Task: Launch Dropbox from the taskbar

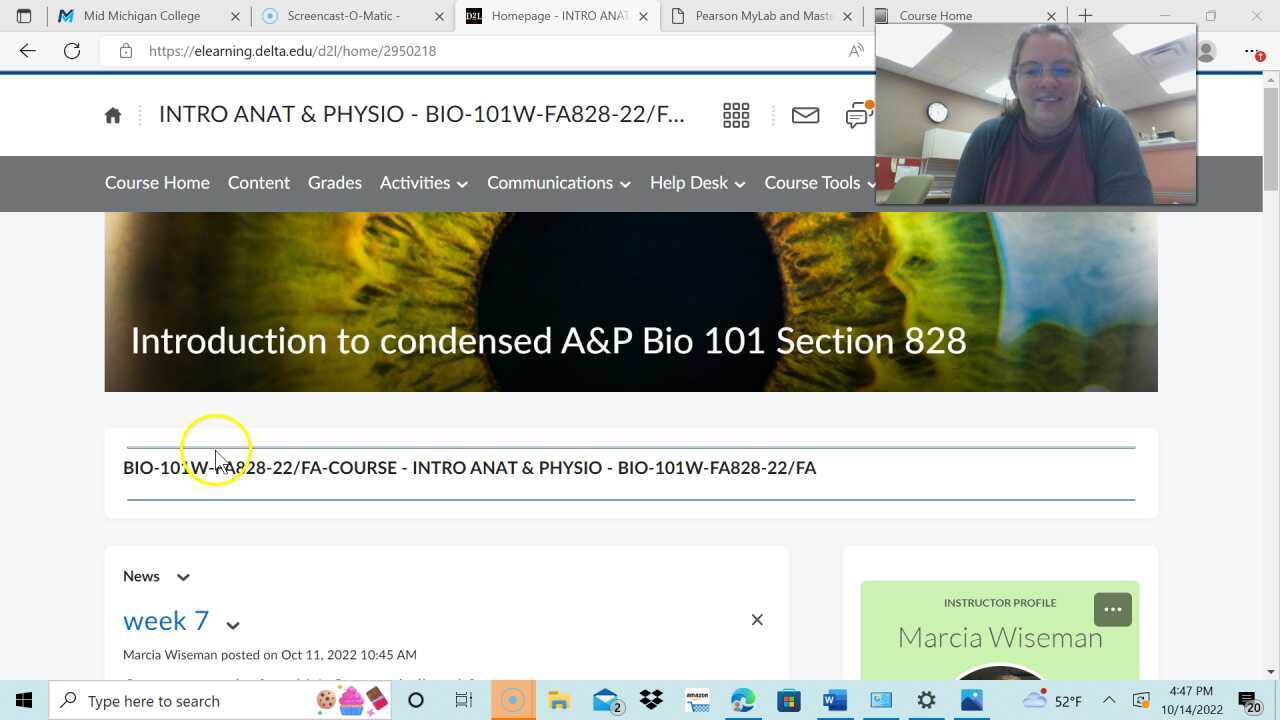Action: pos(651,700)
